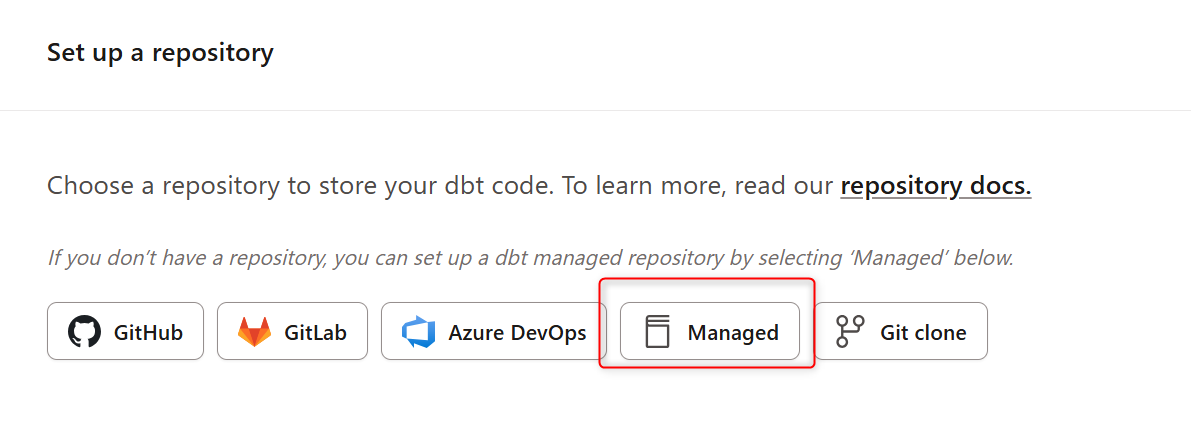Select GitHub as the repository provider

pos(126,332)
